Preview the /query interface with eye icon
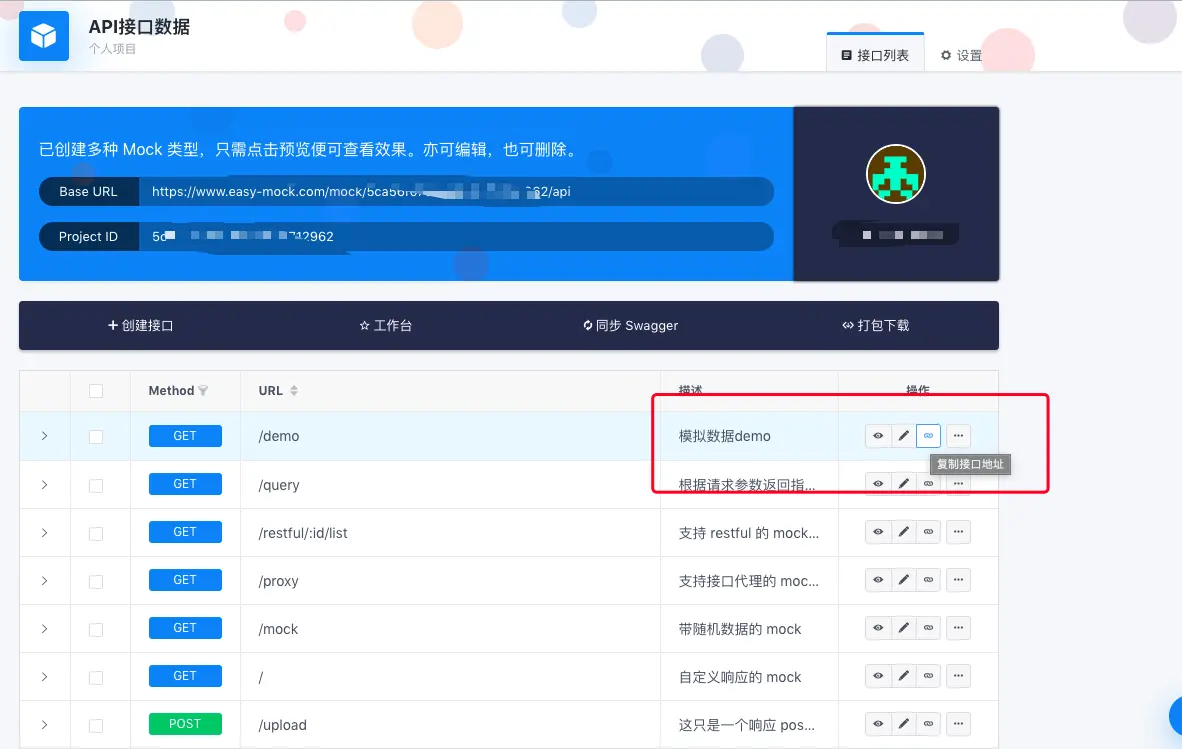 [x=877, y=484]
